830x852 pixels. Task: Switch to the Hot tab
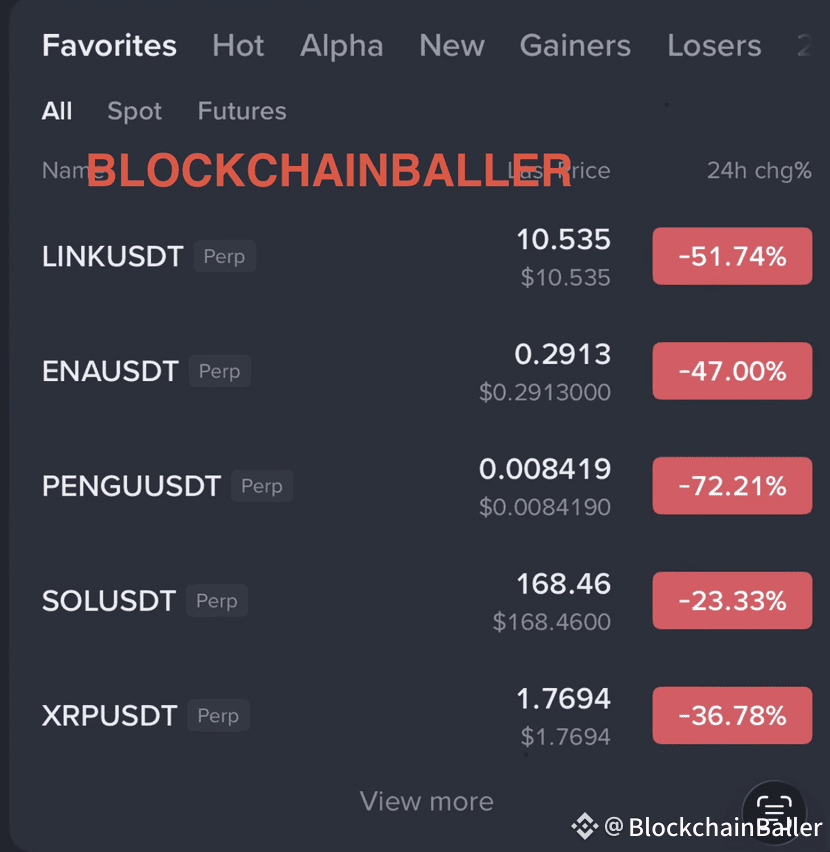click(x=238, y=46)
